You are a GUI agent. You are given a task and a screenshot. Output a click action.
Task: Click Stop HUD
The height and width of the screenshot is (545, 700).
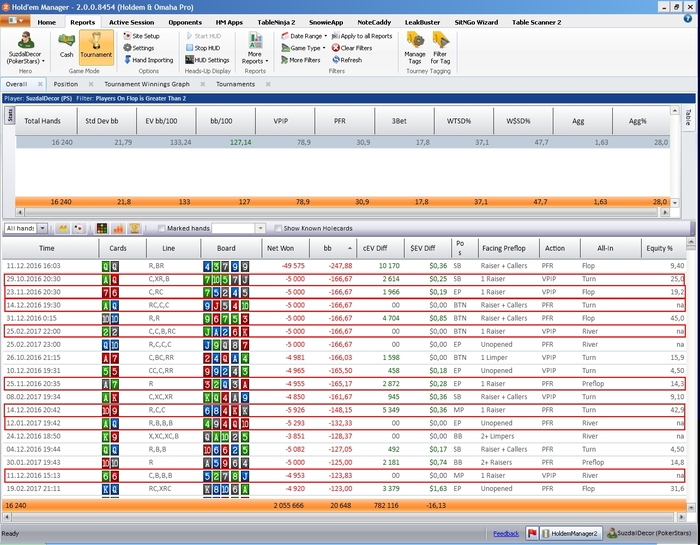203,48
